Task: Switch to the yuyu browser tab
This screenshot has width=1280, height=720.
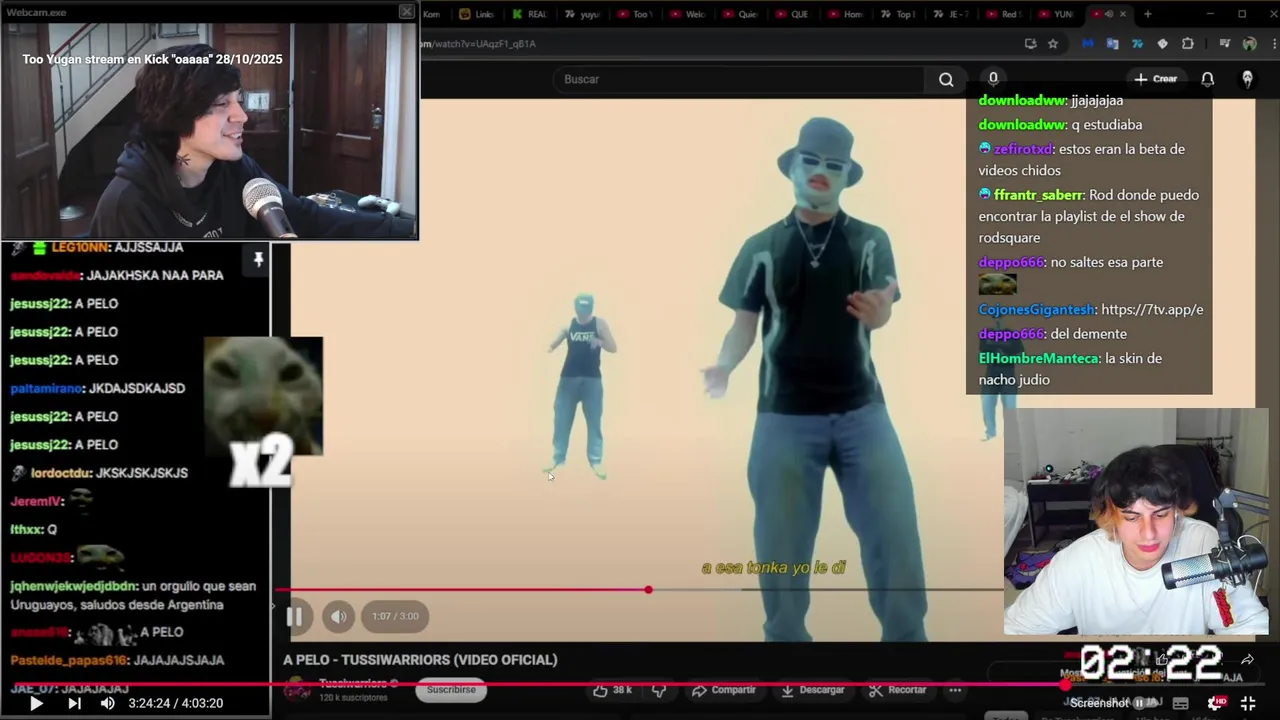Action: [x=581, y=14]
